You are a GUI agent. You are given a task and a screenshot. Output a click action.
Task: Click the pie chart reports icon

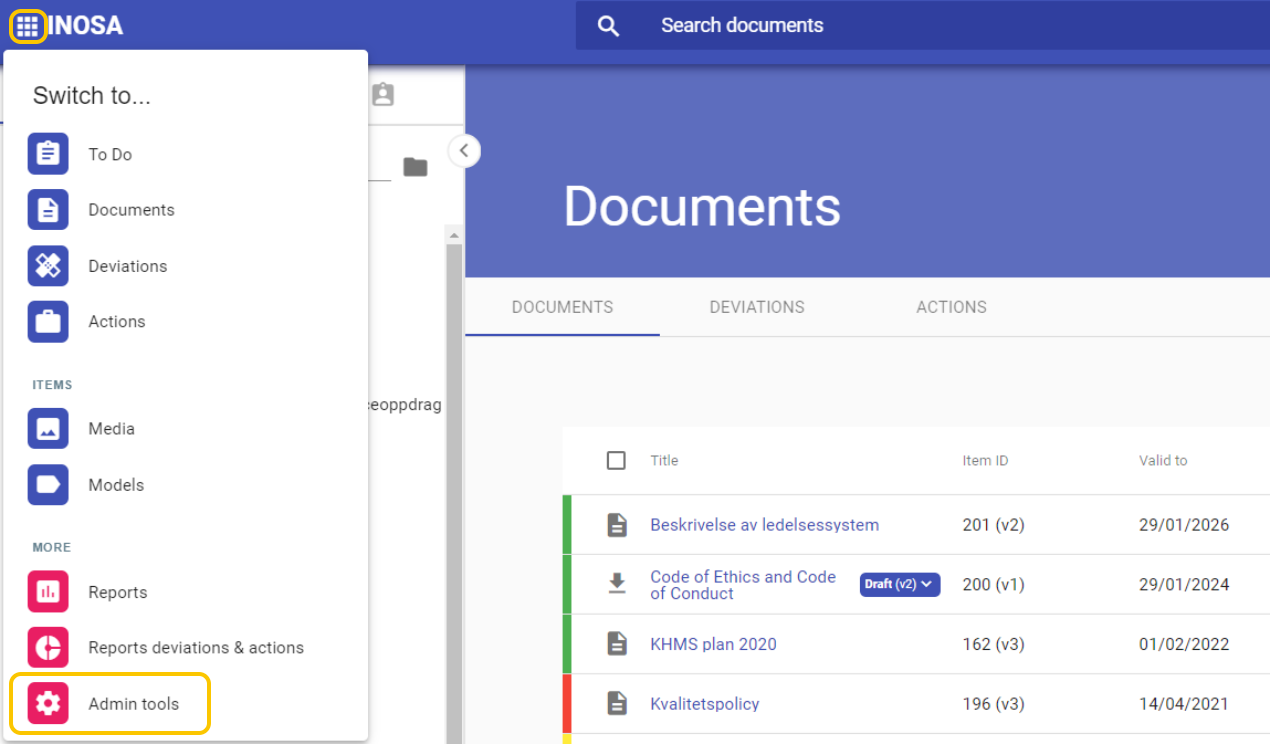click(48, 648)
